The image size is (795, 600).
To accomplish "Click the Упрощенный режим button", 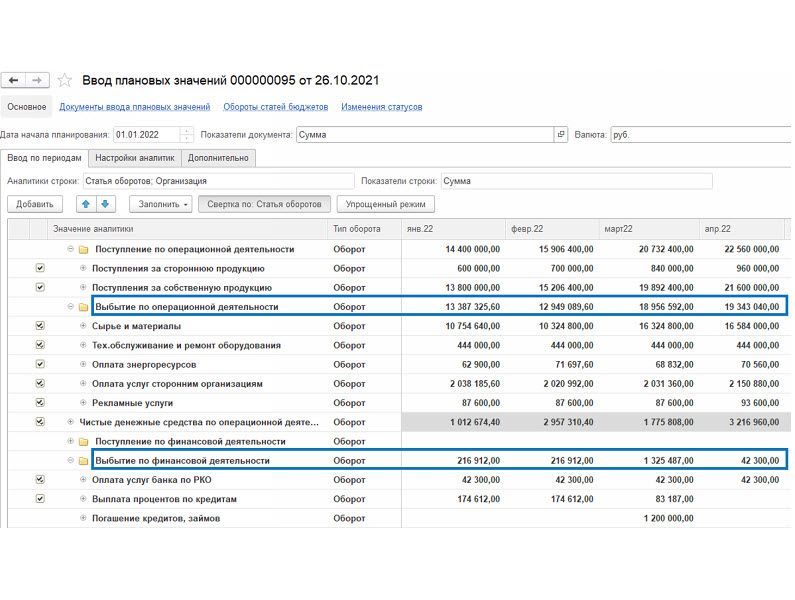I will 385,204.
